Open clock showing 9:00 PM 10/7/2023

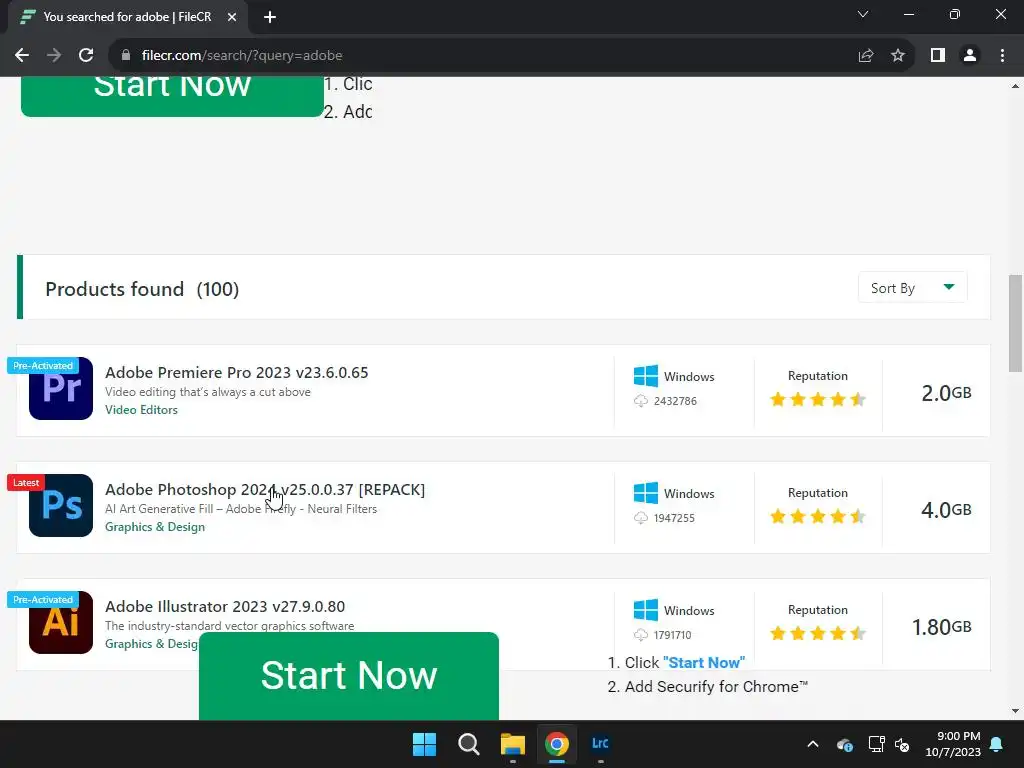coord(953,744)
